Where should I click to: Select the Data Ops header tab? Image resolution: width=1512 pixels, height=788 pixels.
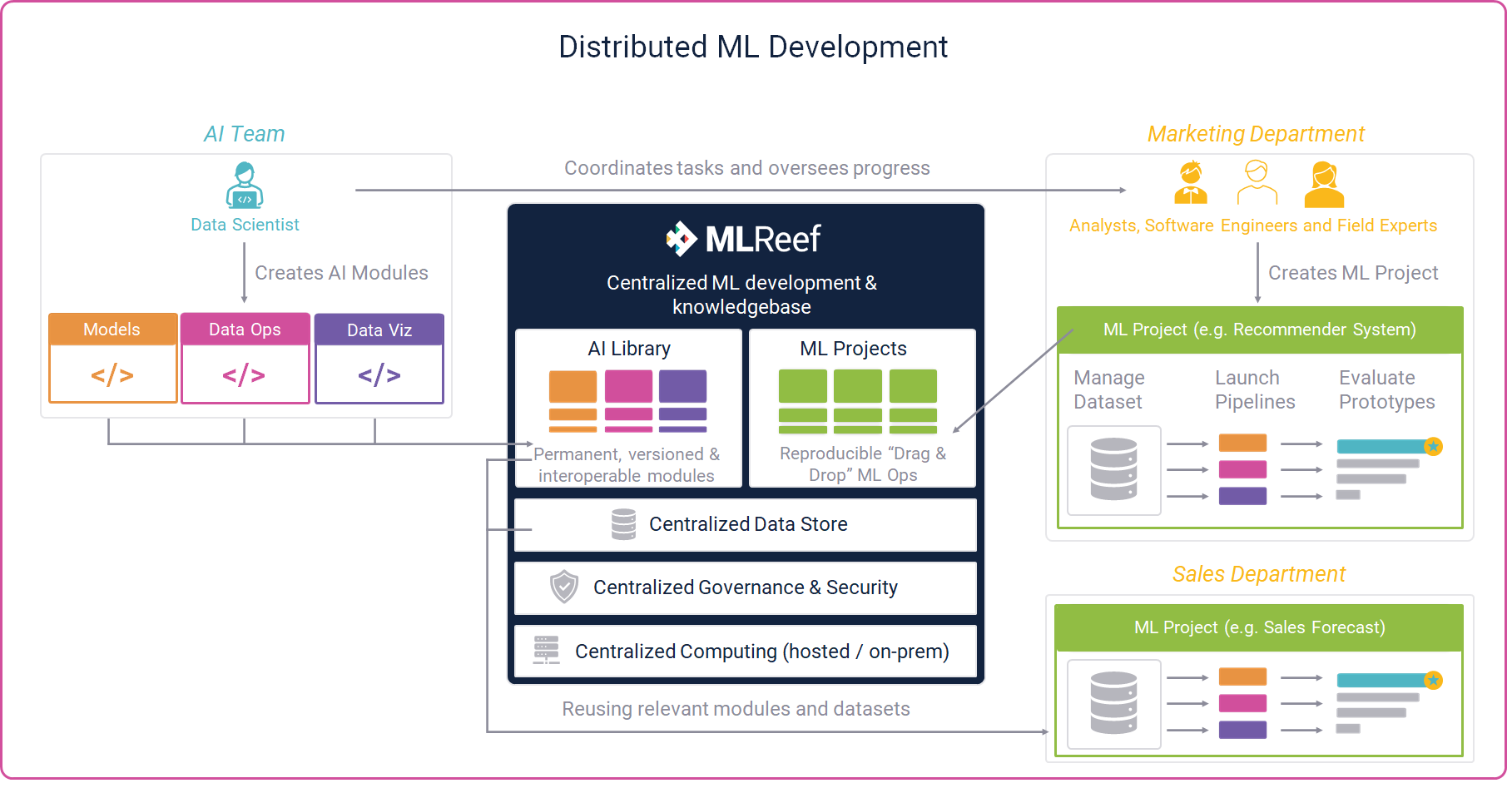245,330
